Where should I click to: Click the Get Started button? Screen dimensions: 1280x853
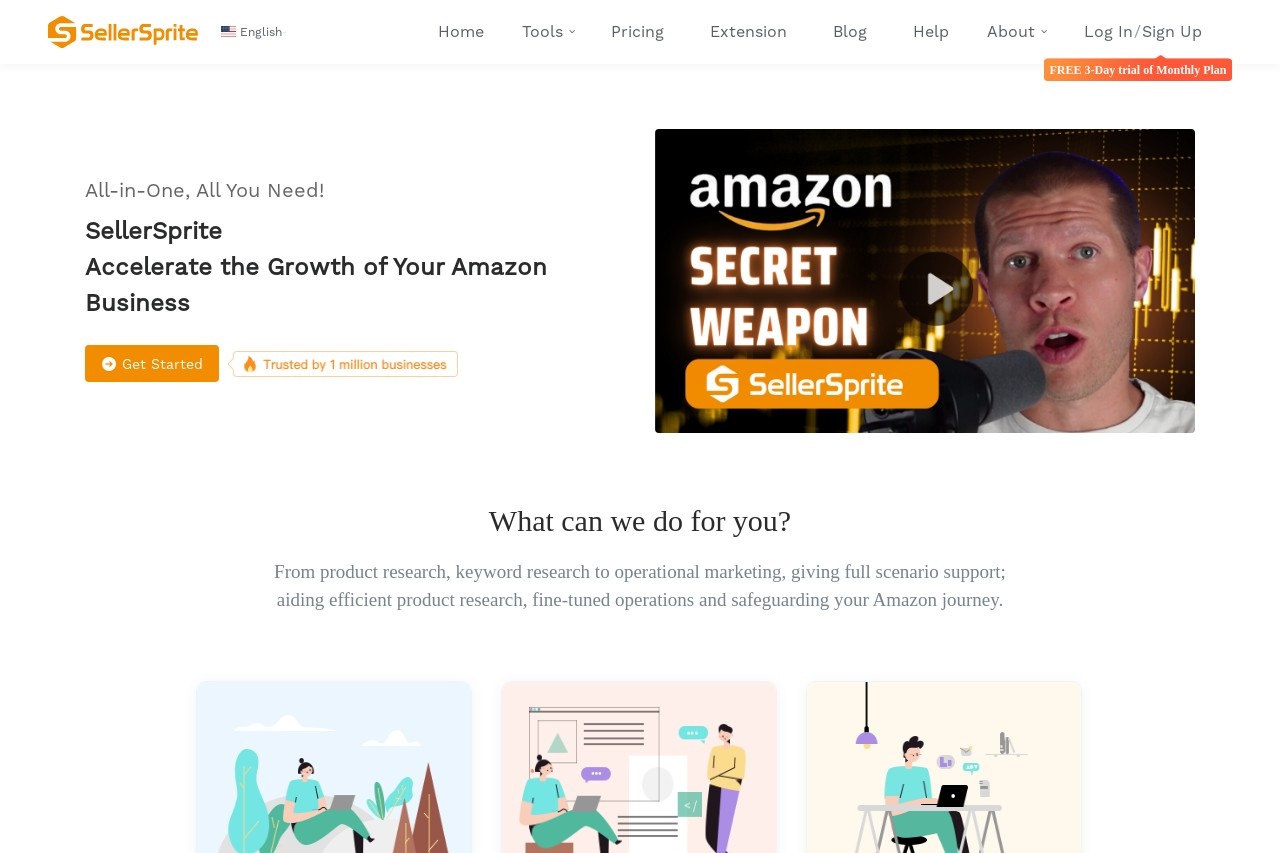click(152, 364)
